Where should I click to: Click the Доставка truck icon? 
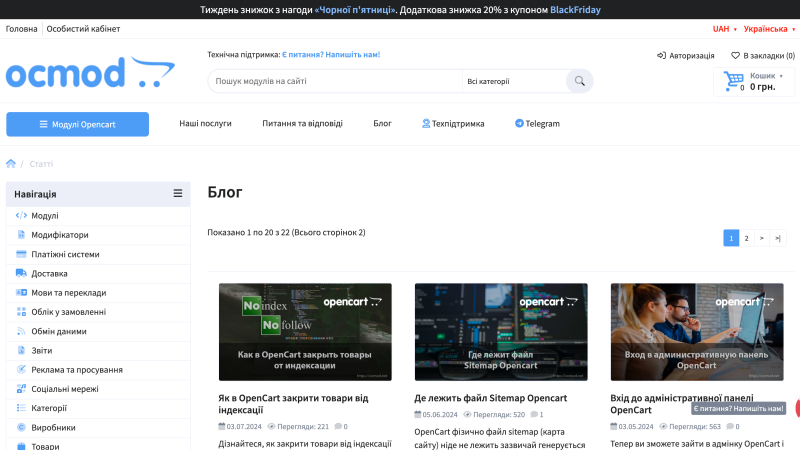click(21, 273)
